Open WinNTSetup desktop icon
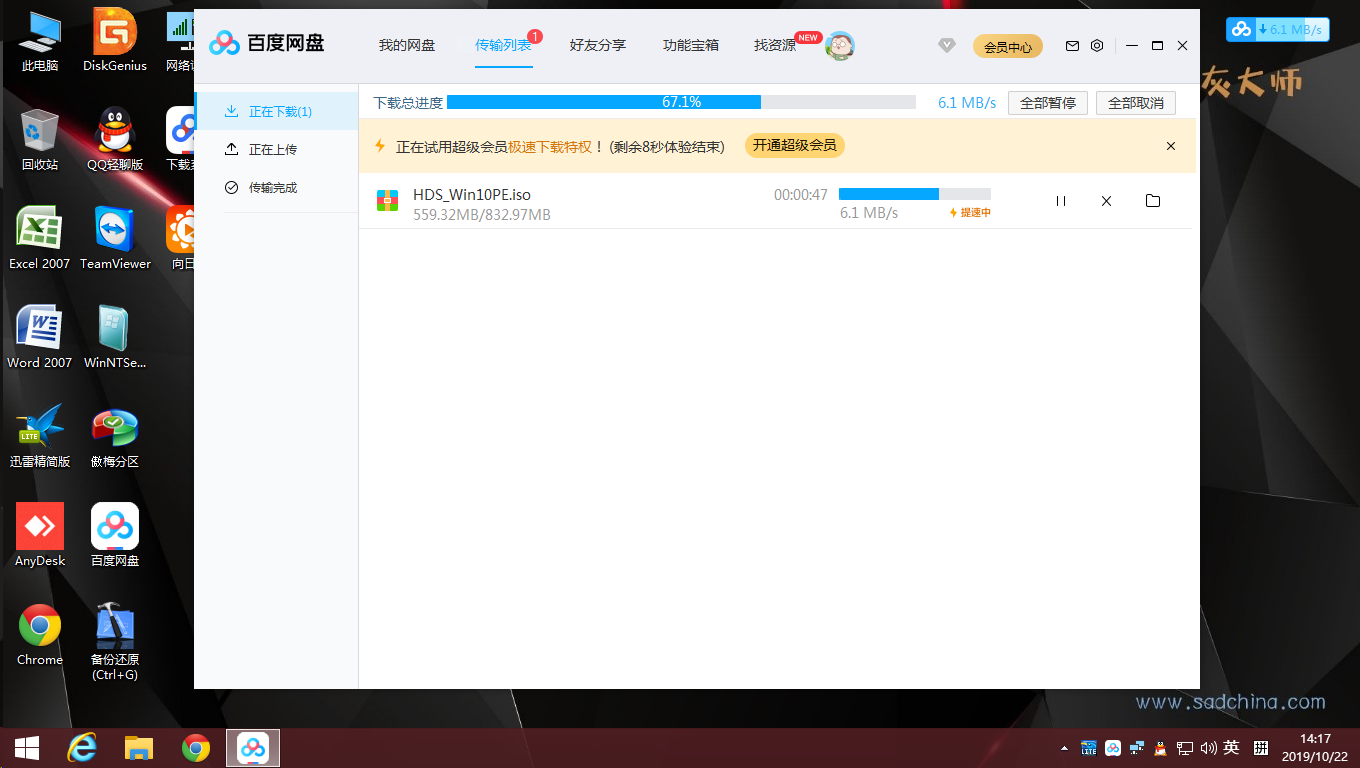Viewport: 1360px width, 768px height. (x=115, y=337)
